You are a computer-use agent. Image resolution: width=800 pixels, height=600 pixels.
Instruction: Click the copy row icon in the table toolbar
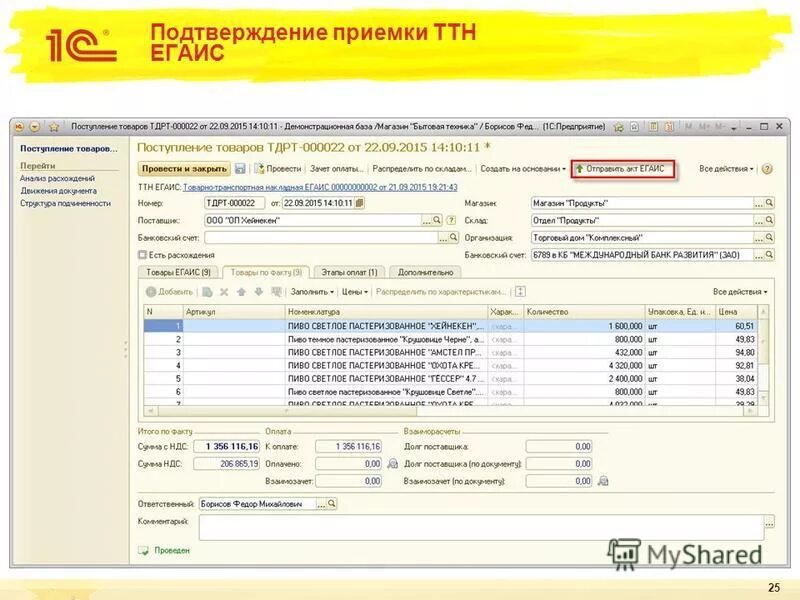point(207,292)
